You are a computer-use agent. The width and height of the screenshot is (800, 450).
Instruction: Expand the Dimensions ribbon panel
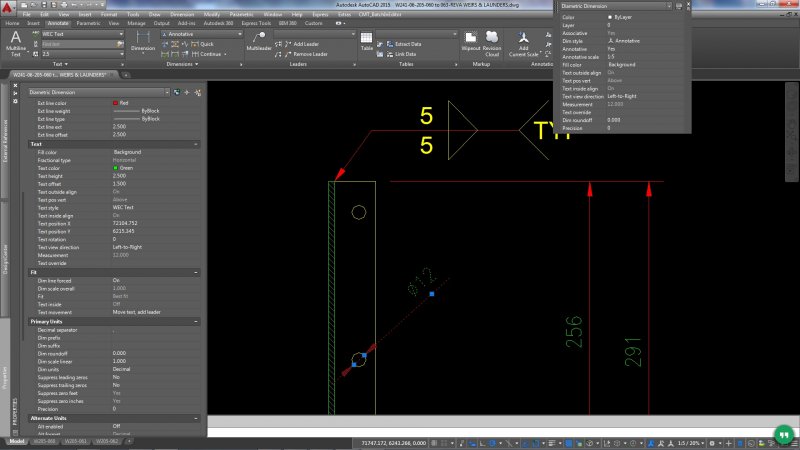(182, 64)
